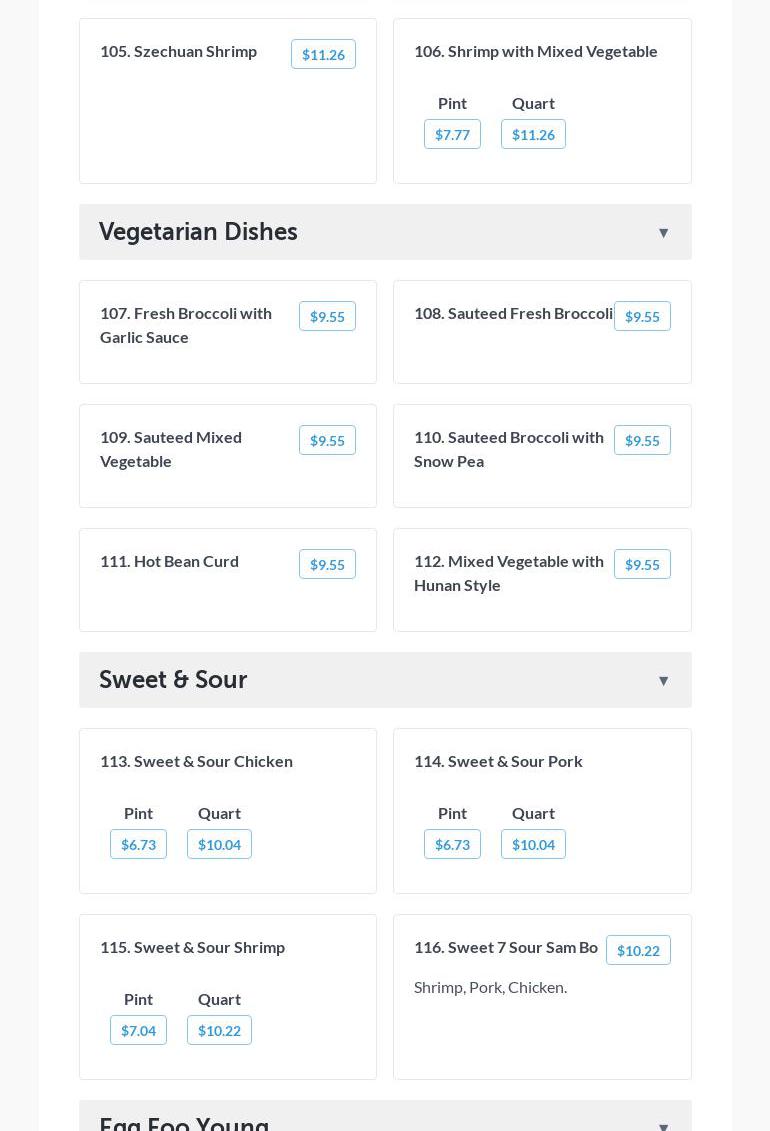This screenshot has height=1131, width=770.
Task: Select Pint $7.04 for Sweet & Sour Shrimp
Action: point(138,1031)
